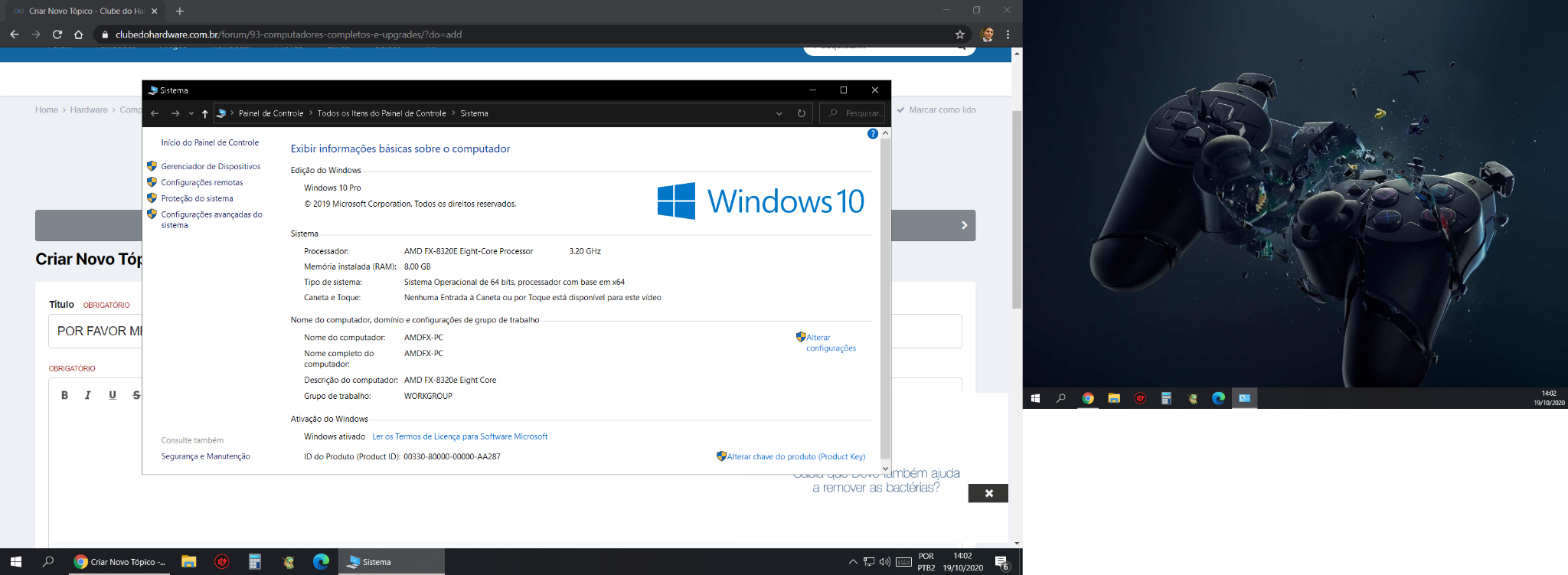This screenshot has width=1568, height=575.
Task: Open Configurações avançadas do sistema
Action: pos(211,220)
